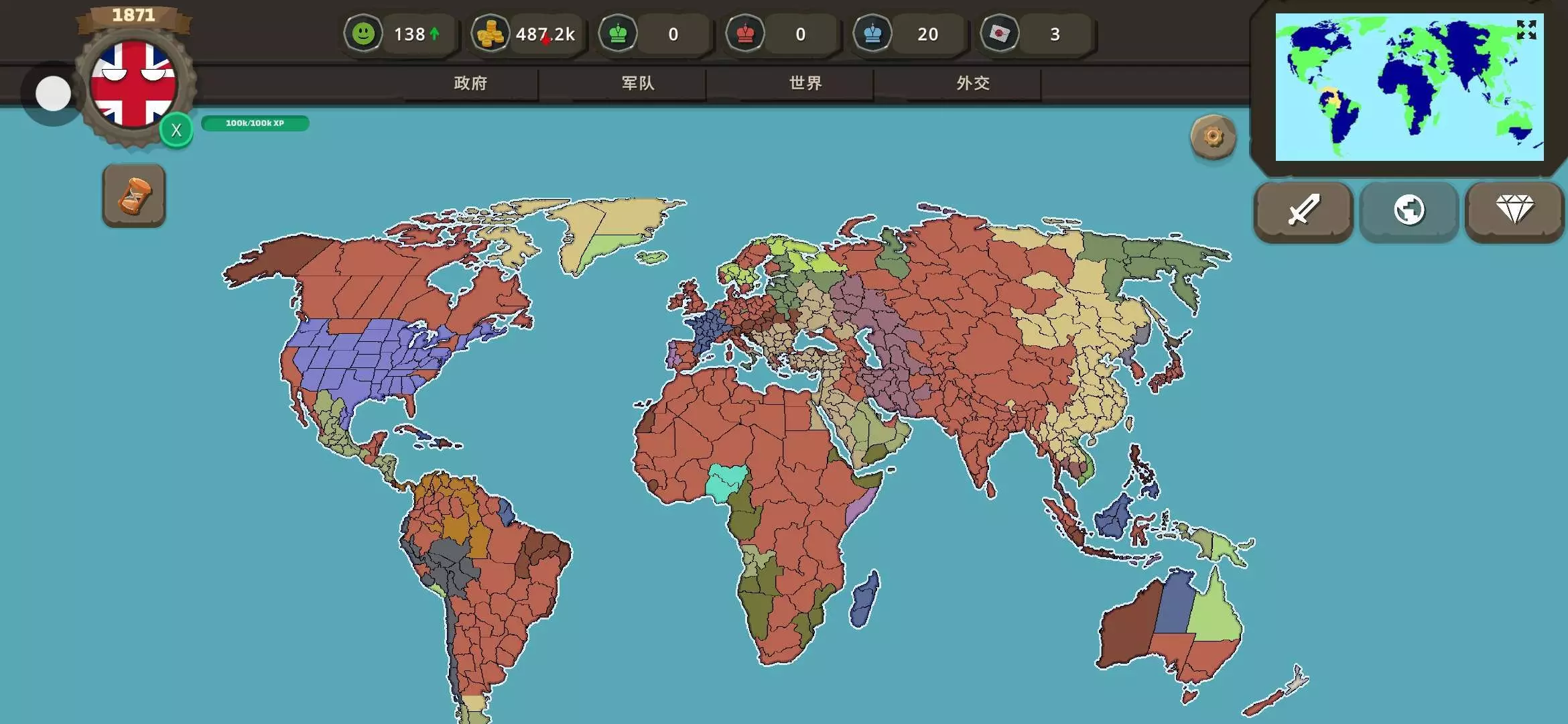Click the gold coins treasury icon
The image size is (1568, 724).
(490, 34)
